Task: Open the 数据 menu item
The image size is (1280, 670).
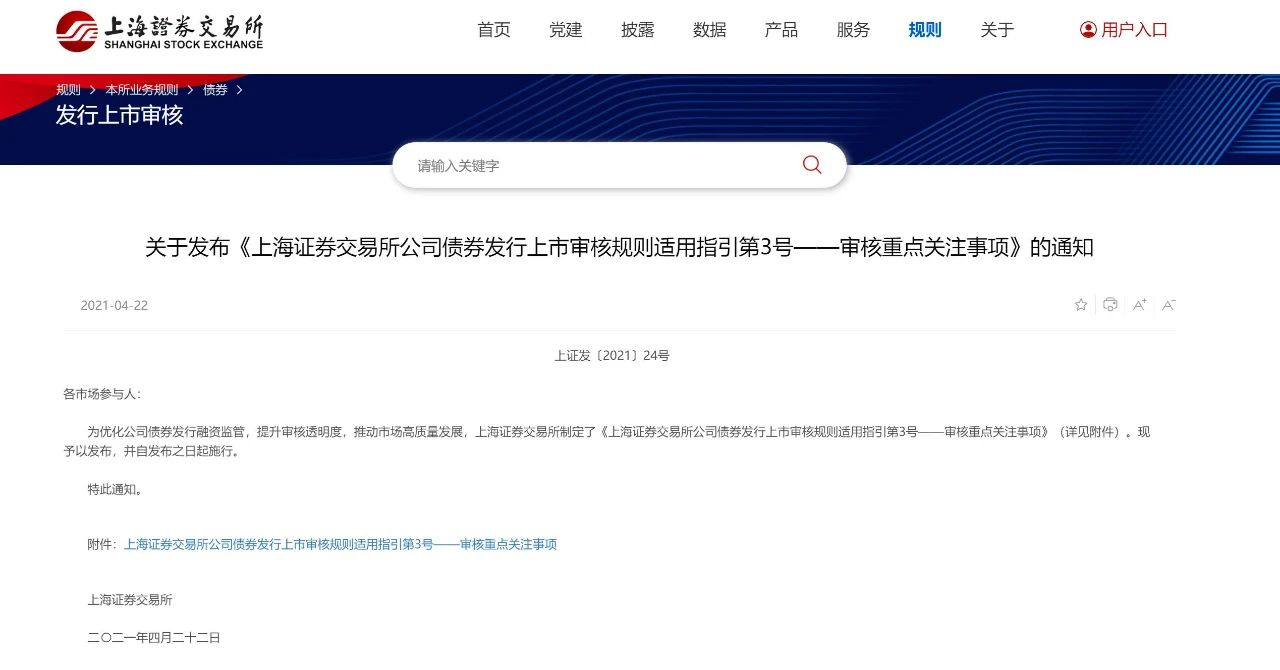Action: pos(710,30)
